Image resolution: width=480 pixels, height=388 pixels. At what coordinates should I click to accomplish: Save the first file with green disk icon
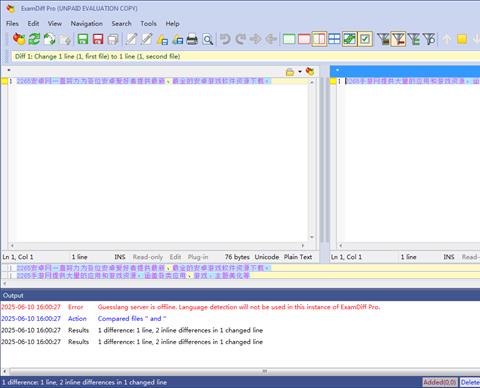[83, 39]
